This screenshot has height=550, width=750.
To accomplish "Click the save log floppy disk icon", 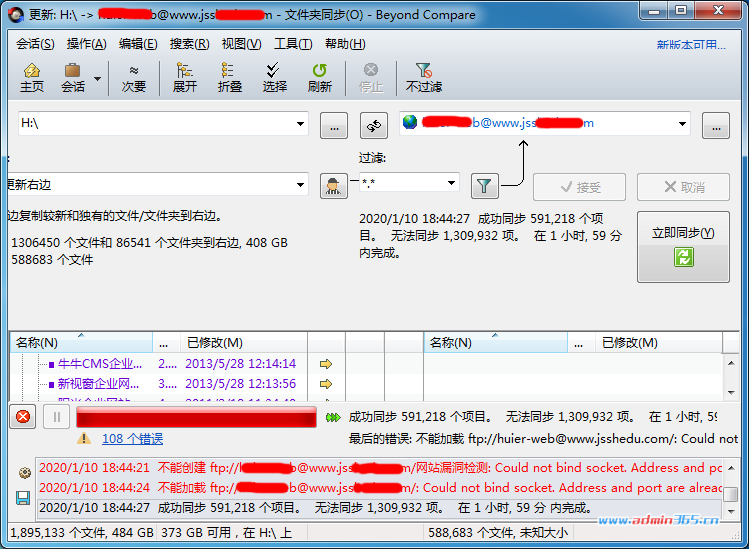I will [x=23, y=498].
